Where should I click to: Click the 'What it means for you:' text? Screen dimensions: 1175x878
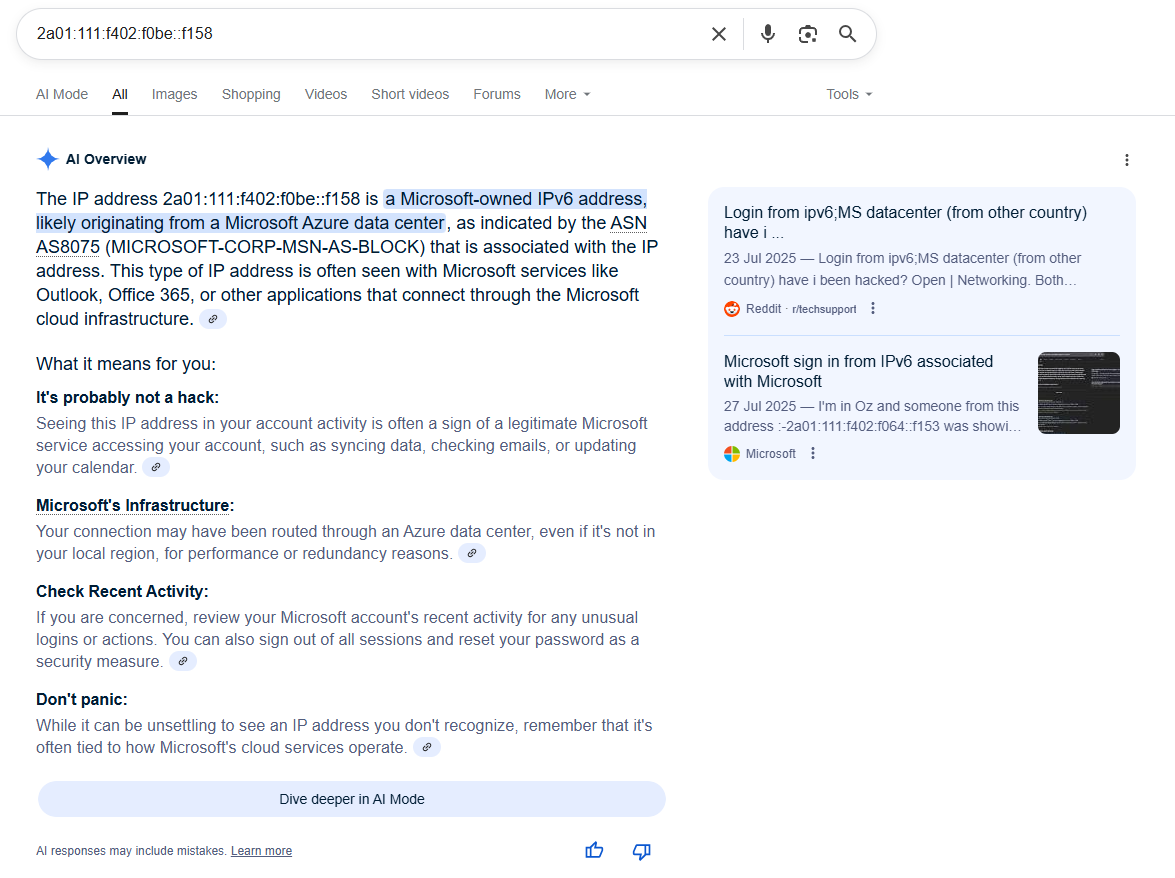[x=126, y=364]
